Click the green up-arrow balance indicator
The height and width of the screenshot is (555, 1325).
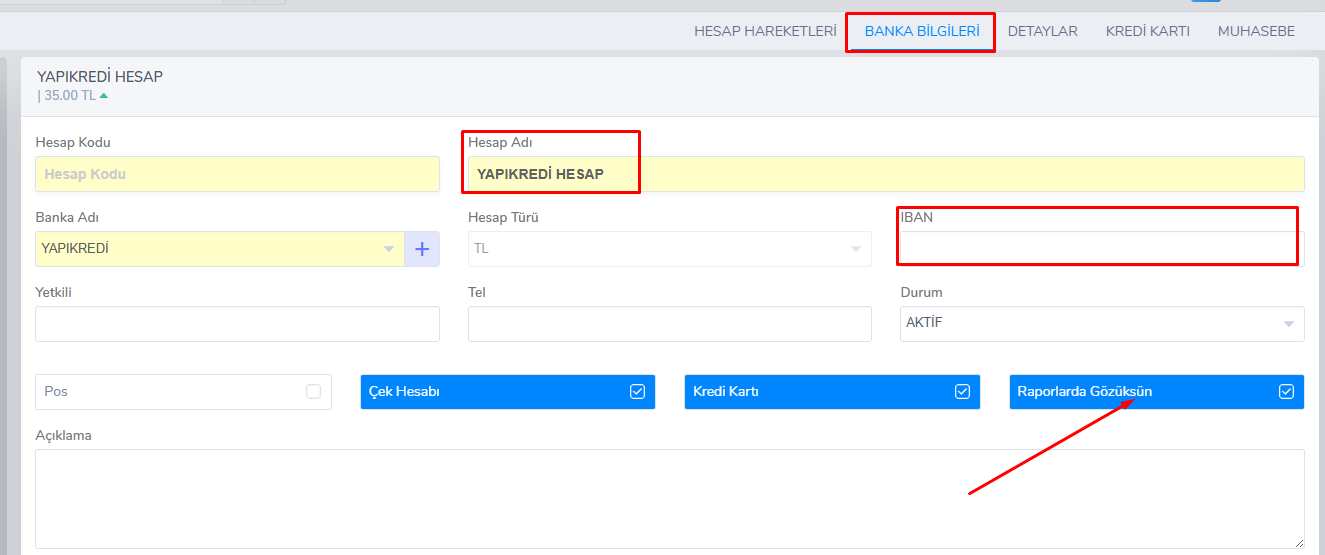[103, 96]
